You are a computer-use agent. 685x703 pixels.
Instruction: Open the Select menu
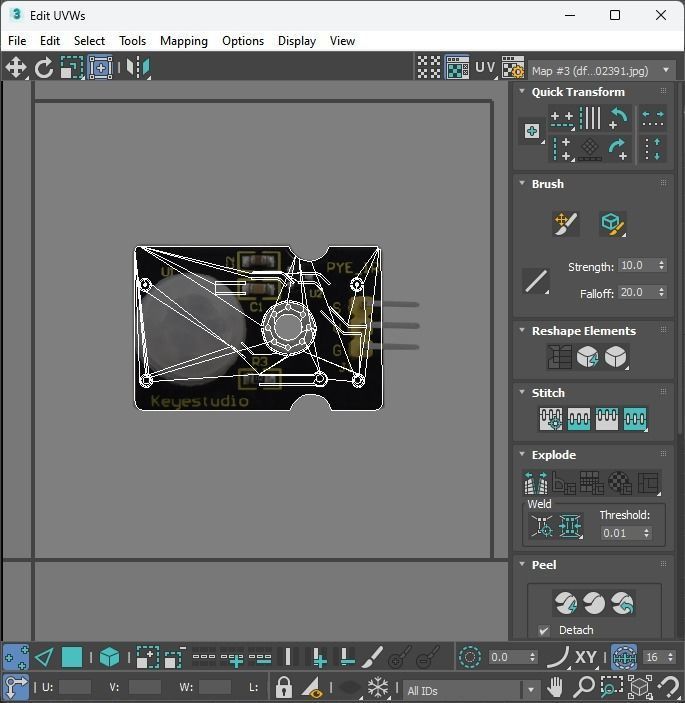pyautogui.click(x=89, y=41)
